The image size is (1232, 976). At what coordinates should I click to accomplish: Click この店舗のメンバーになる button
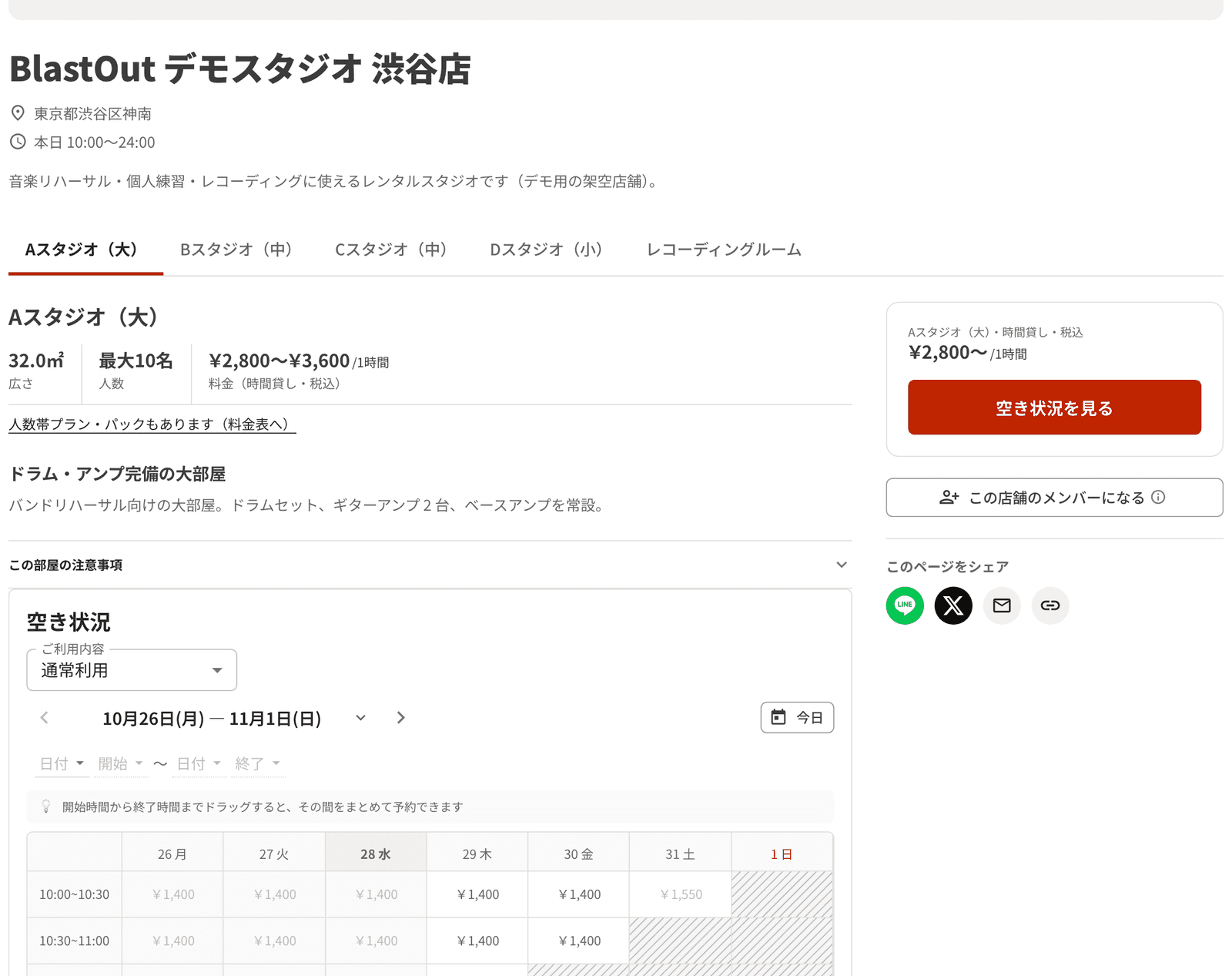(1054, 498)
